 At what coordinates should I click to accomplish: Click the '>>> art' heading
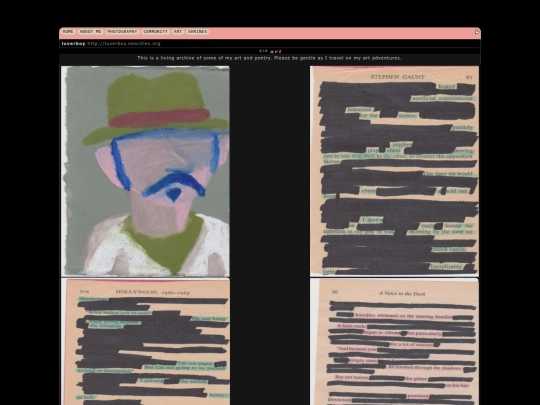pyautogui.click(x=270, y=51)
